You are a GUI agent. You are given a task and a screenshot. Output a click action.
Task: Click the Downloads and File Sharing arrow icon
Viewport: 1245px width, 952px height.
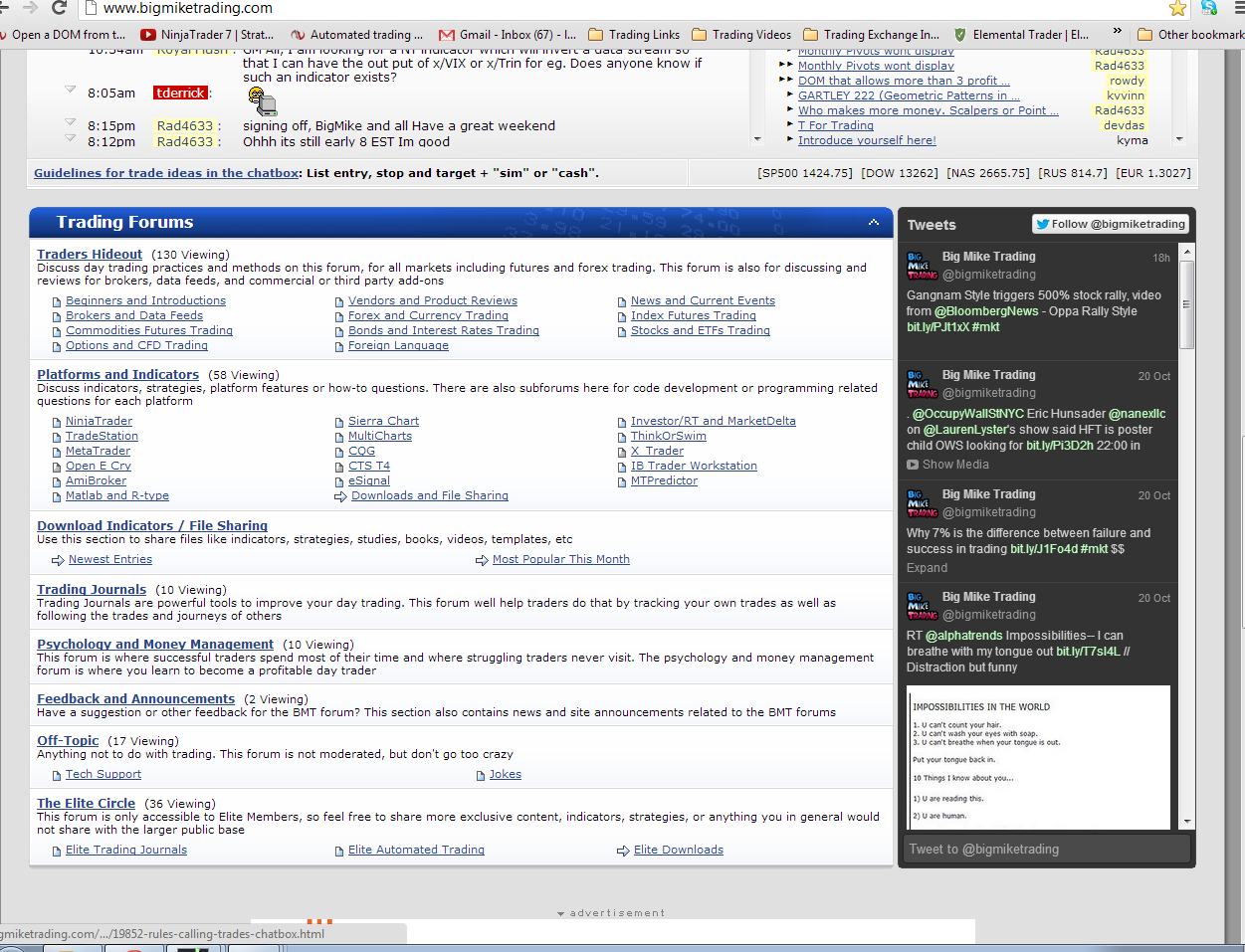pyautogui.click(x=341, y=495)
